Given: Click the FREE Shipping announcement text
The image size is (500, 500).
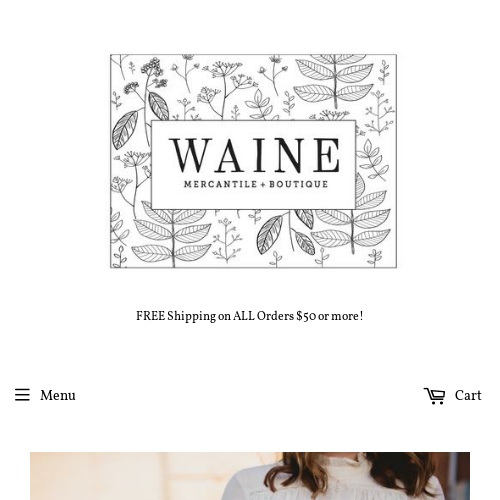Looking at the screenshot, I should pyautogui.click(x=250, y=316).
